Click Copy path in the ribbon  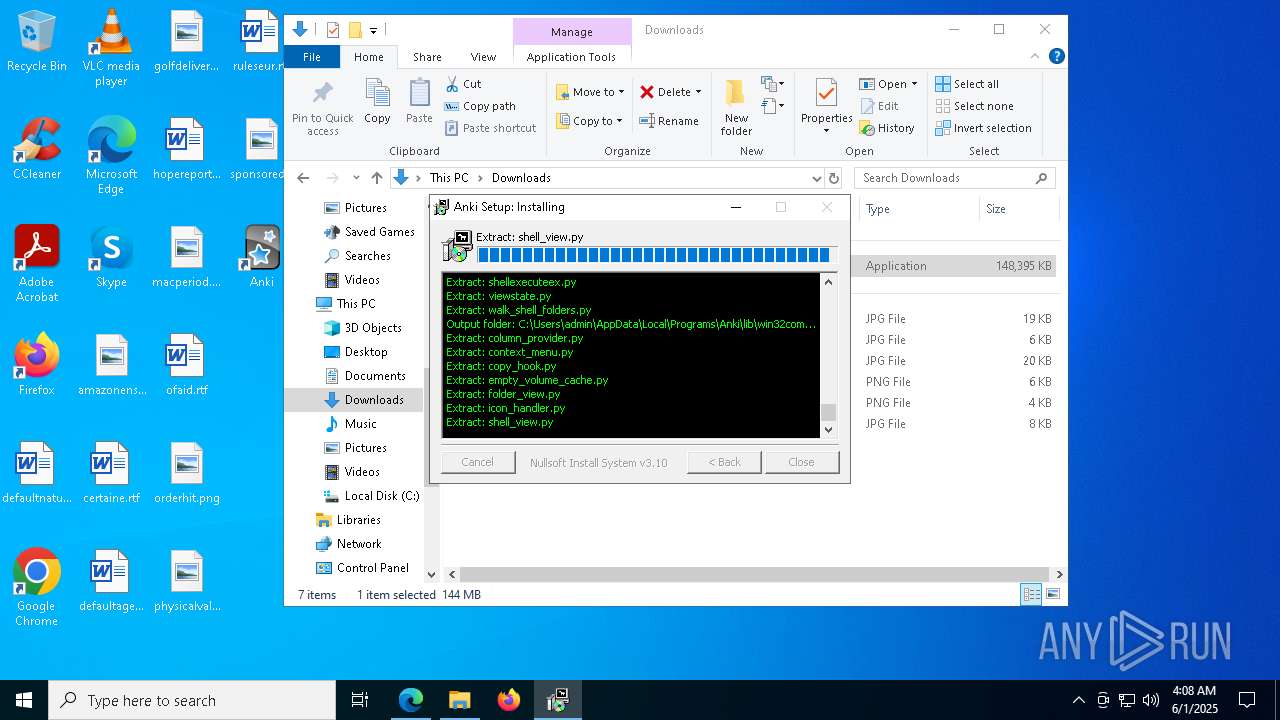pos(480,106)
